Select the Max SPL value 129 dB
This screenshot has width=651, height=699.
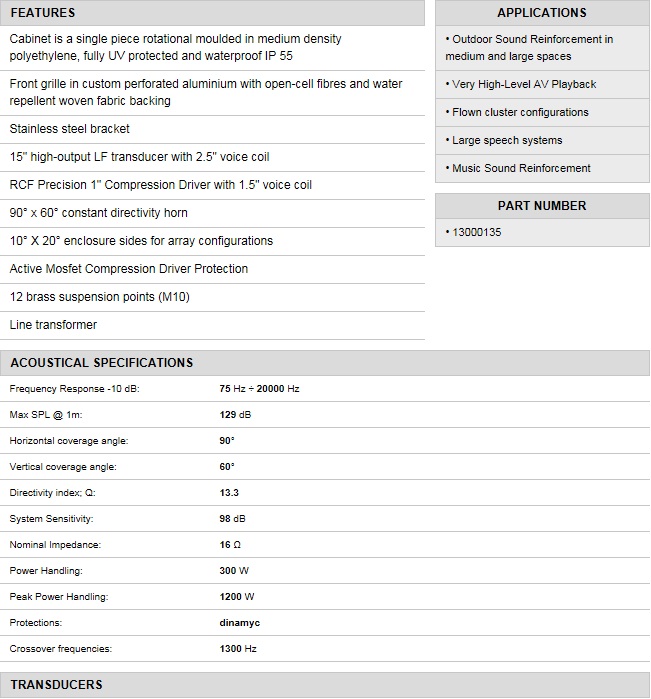pos(235,415)
